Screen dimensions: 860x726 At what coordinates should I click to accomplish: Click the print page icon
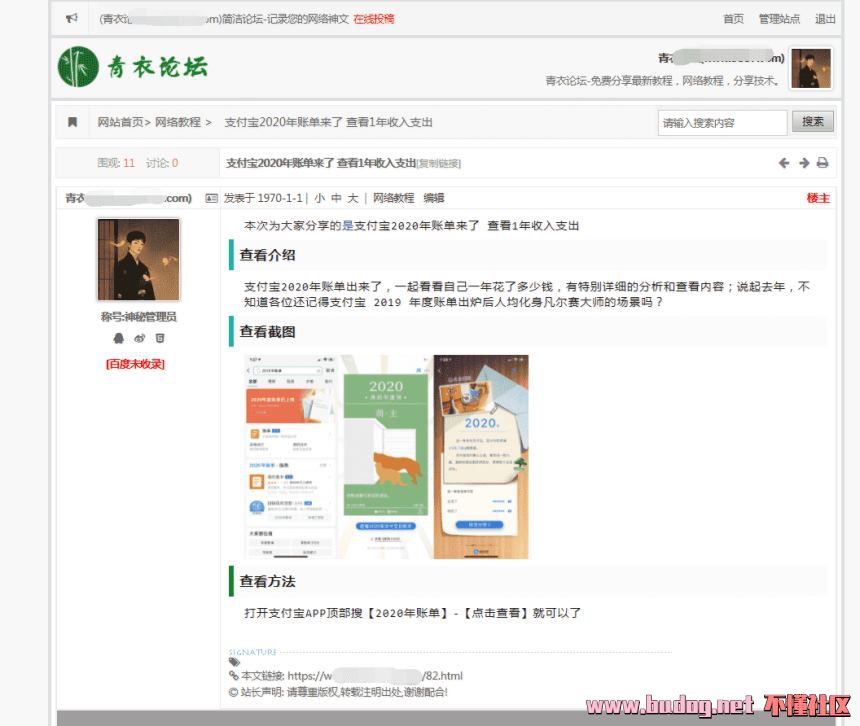click(822, 163)
